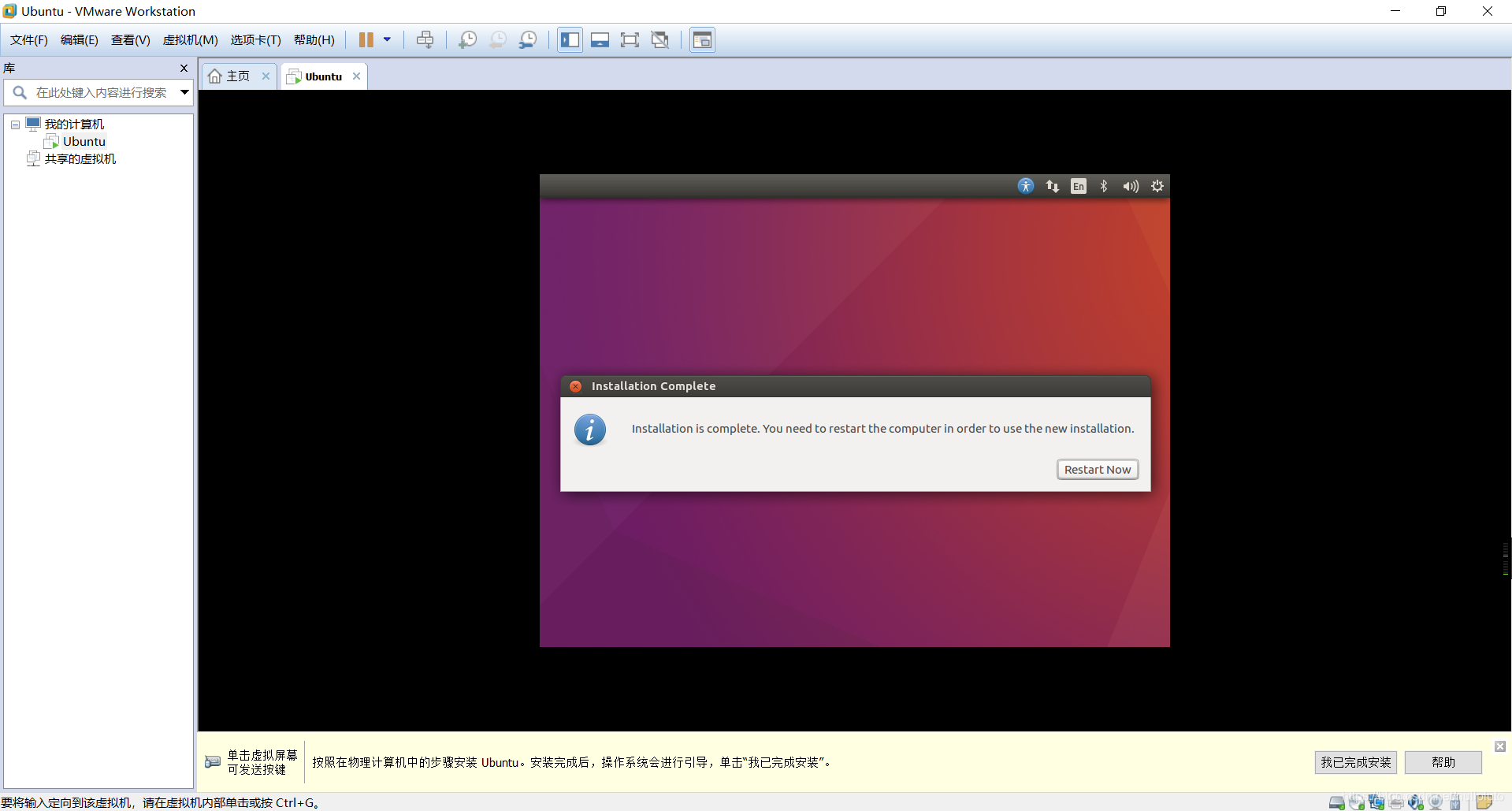Click the printer status icon
Screen dimensions: 1512x811
point(1396,803)
